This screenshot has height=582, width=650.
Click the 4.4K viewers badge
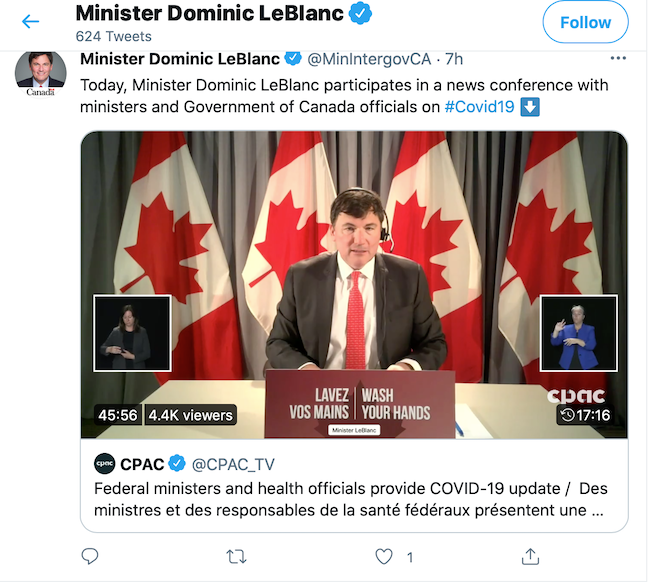point(190,414)
